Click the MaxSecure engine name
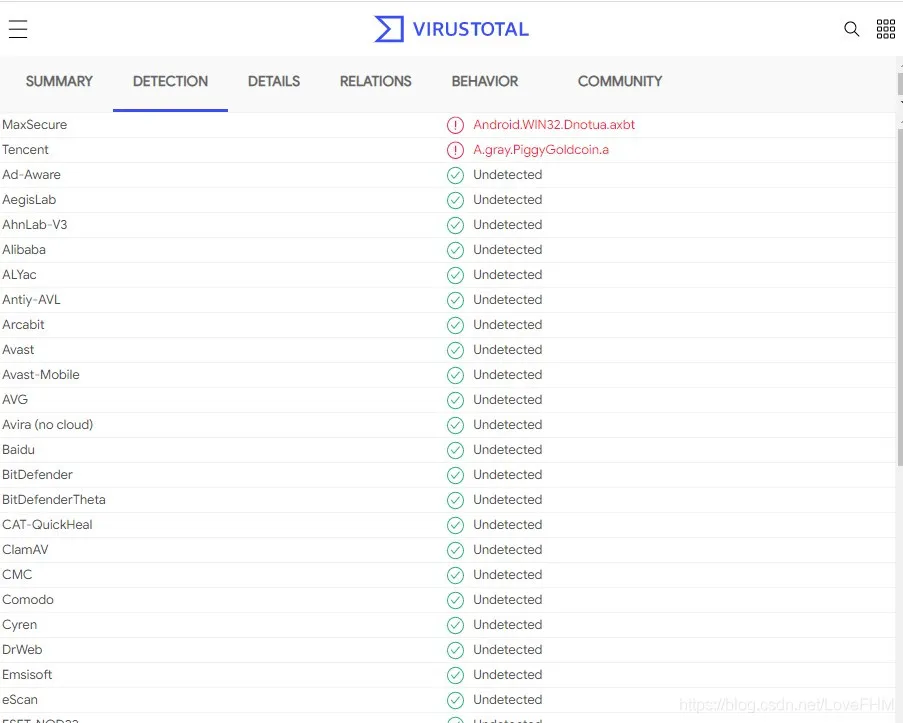Screen dimensions: 903x723 pyautogui.click(x=35, y=124)
